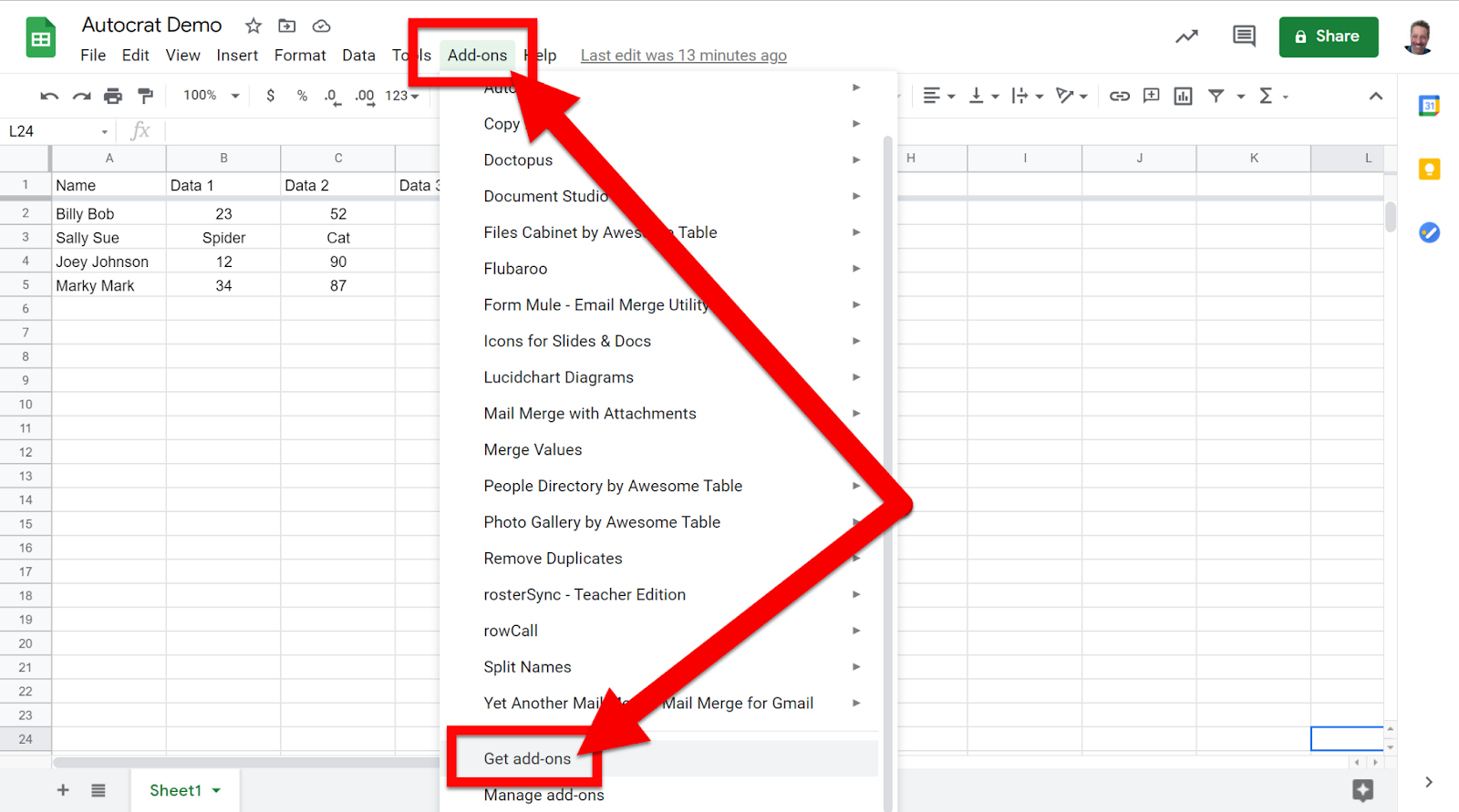Open the zoom 100% dropdown
The image size is (1459, 812).
[212, 96]
